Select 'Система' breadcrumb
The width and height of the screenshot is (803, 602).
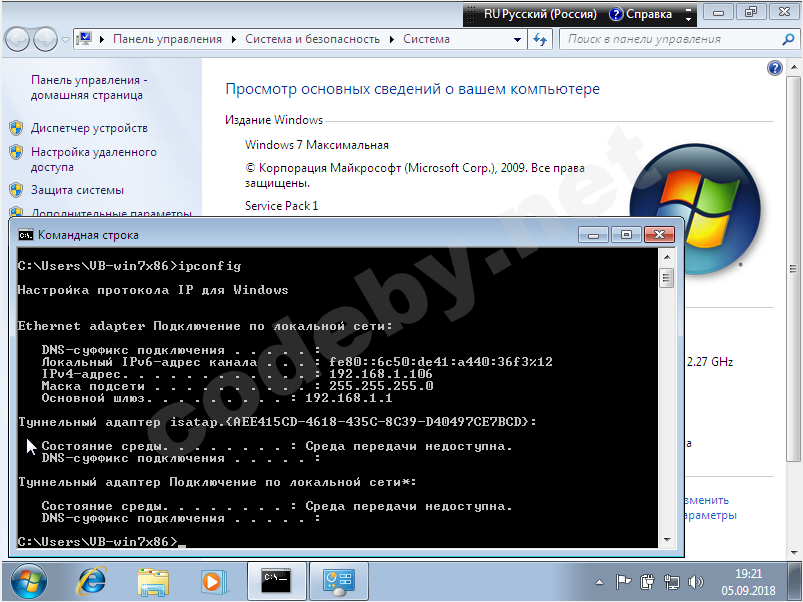click(x=426, y=39)
